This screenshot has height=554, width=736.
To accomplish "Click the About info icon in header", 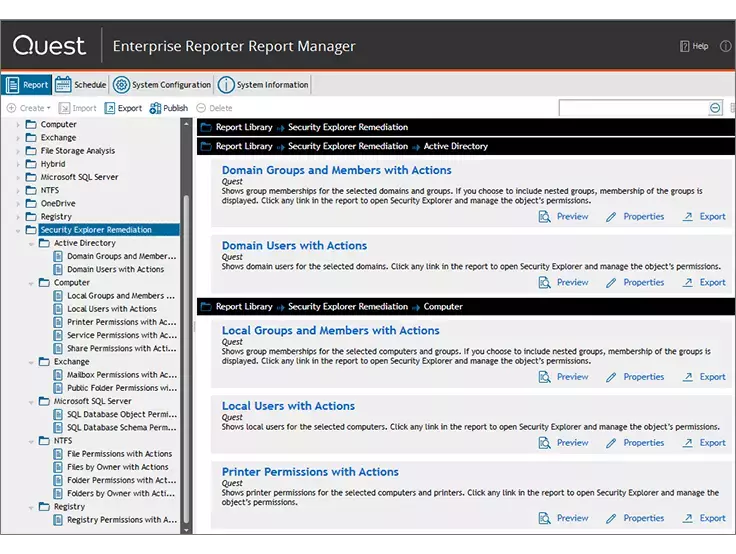I will (x=726, y=46).
